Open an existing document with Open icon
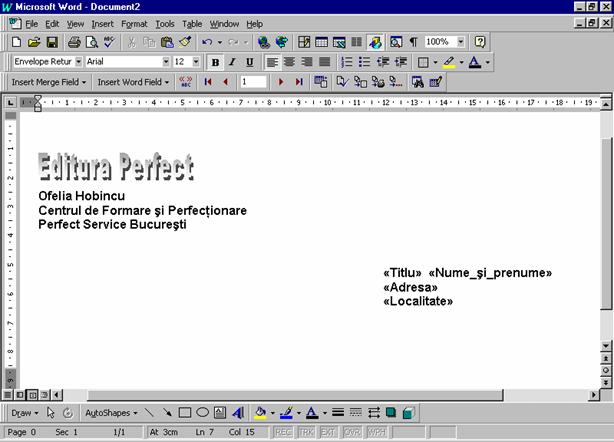614x442 pixels. click(x=34, y=43)
